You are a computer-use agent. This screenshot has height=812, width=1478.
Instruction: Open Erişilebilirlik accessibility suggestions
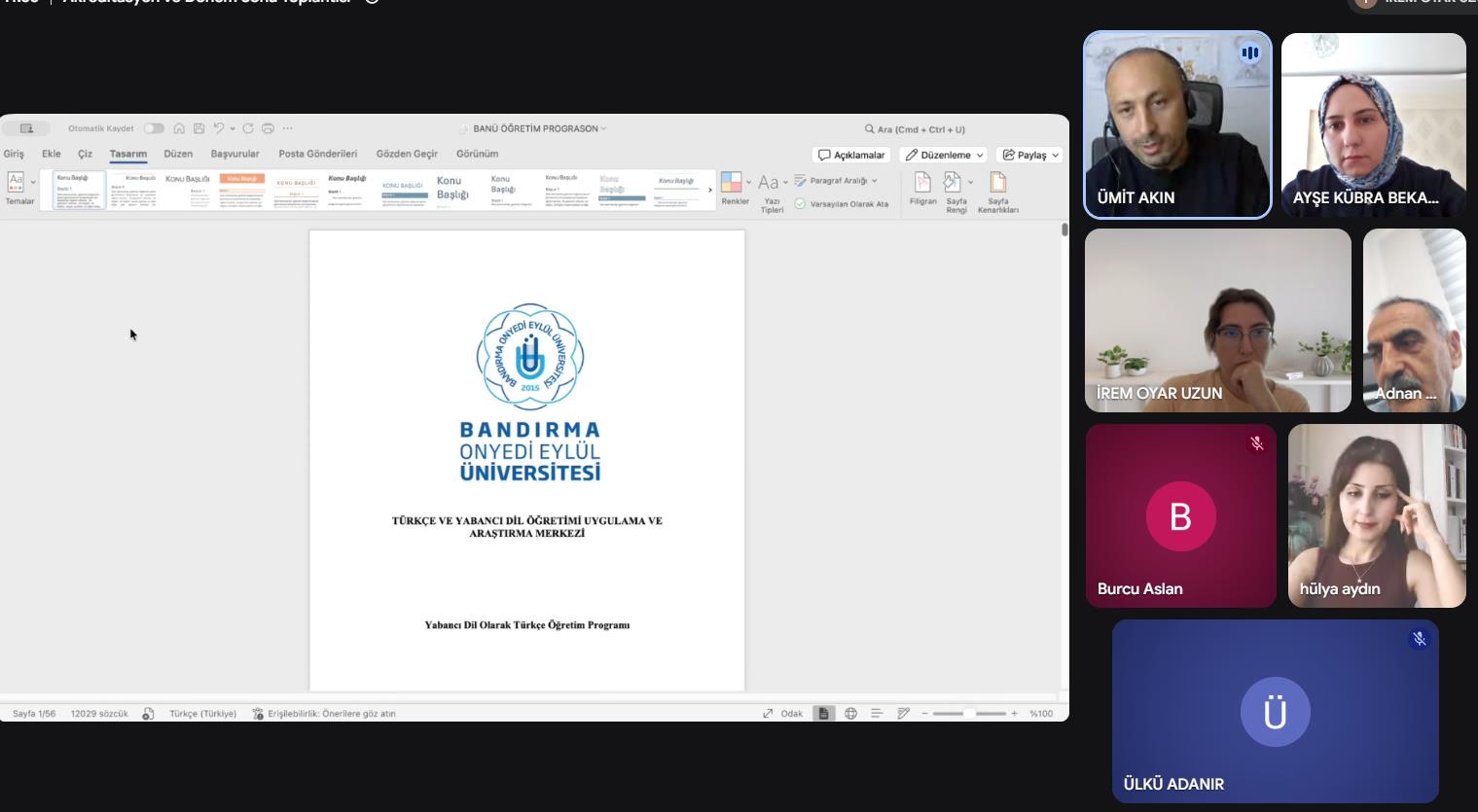click(324, 714)
